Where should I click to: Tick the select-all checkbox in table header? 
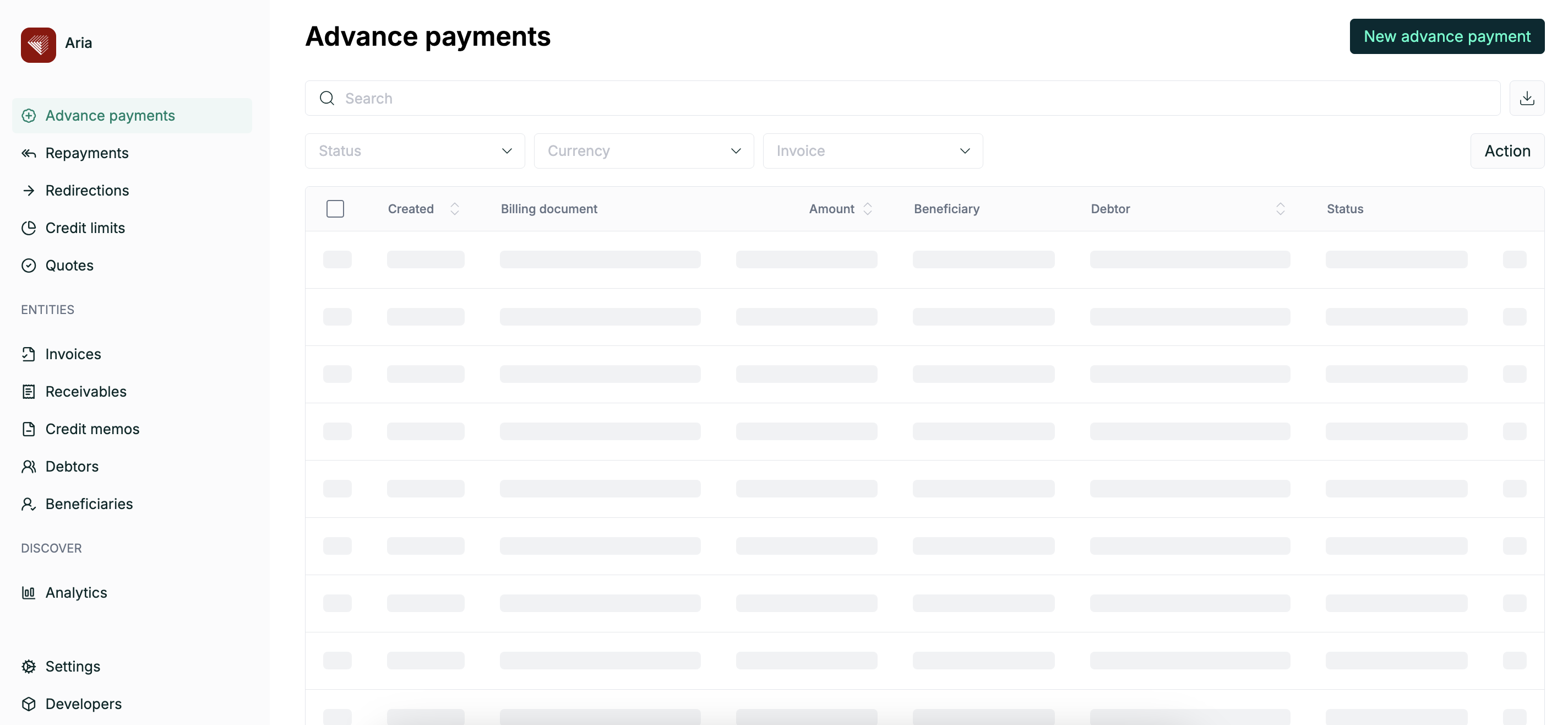point(335,209)
